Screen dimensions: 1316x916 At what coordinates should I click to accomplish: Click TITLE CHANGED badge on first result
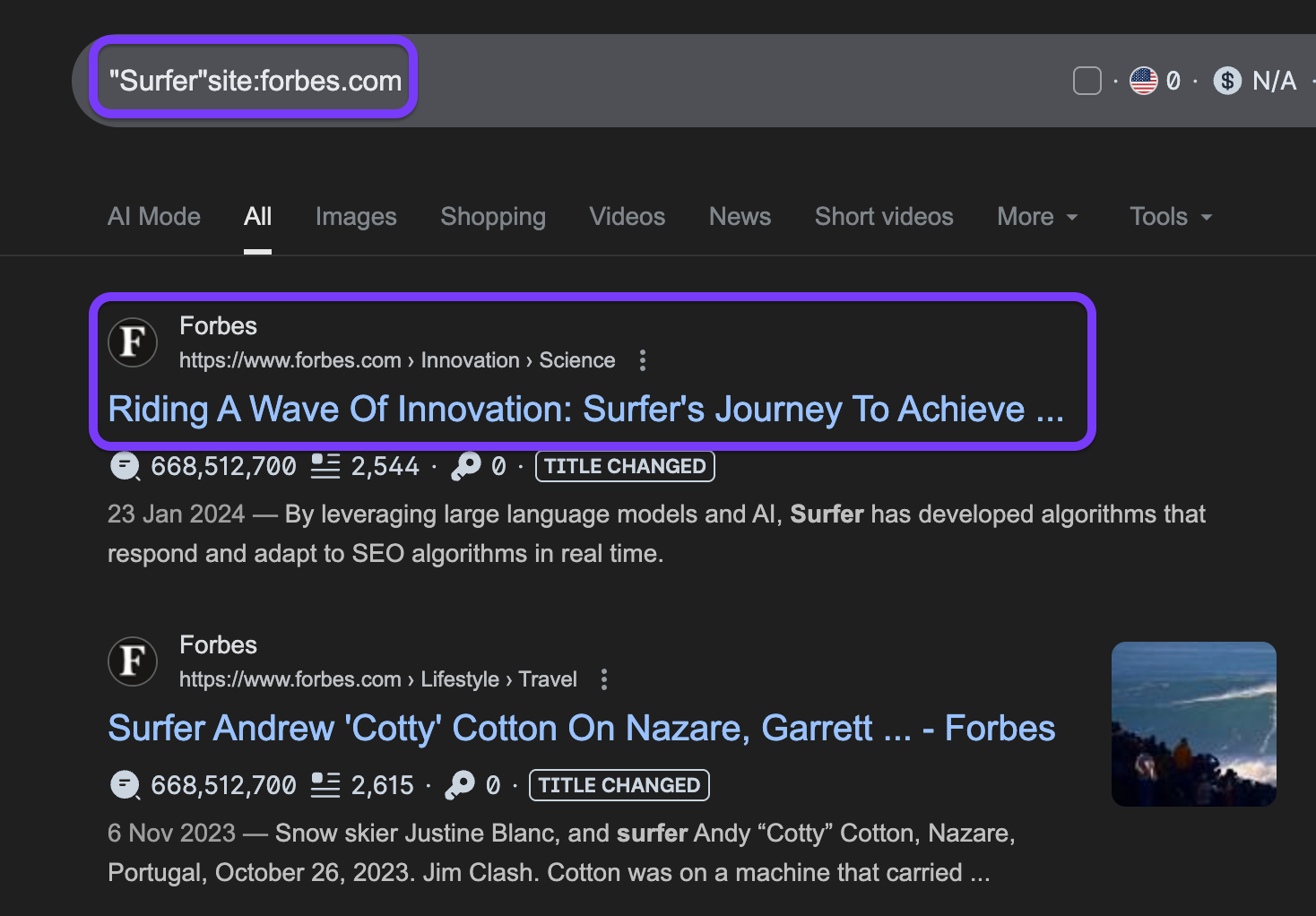pos(625,466)
